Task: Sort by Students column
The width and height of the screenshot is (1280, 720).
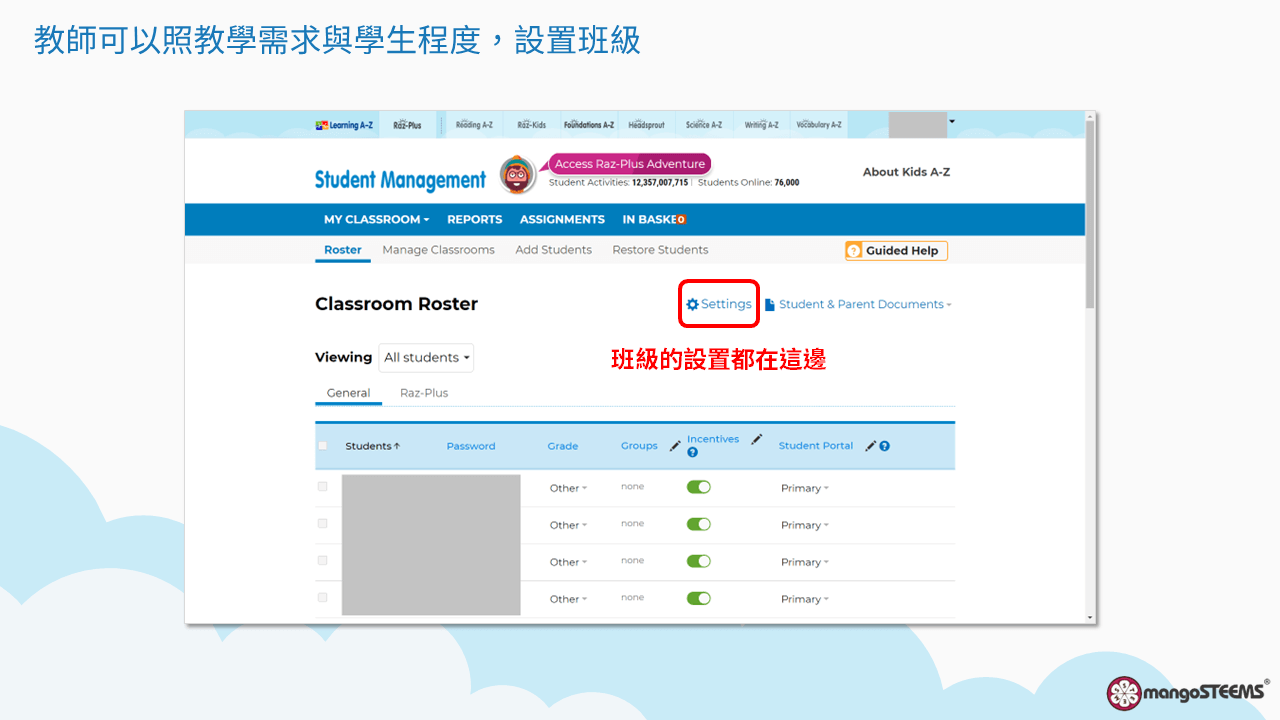Action: click(372, 446)
